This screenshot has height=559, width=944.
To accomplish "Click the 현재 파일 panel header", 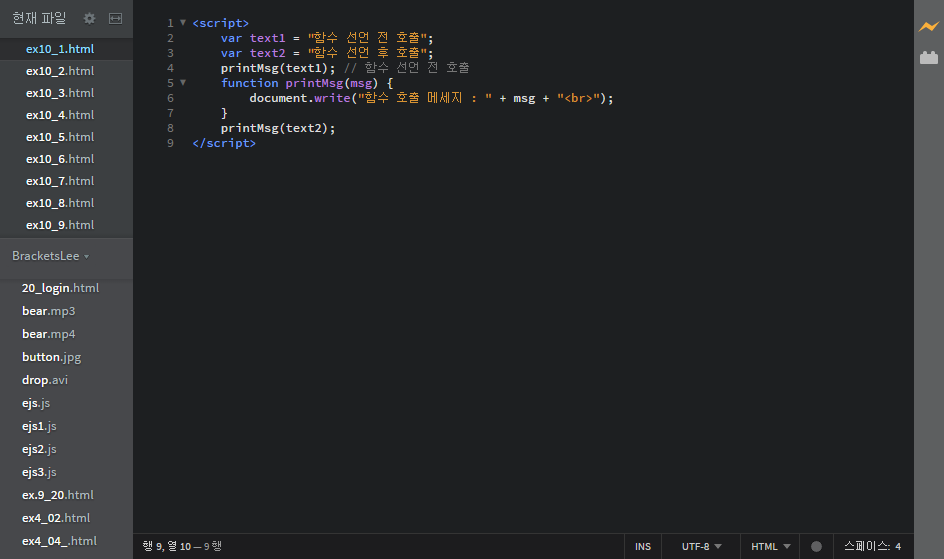I will coord(39,19).
